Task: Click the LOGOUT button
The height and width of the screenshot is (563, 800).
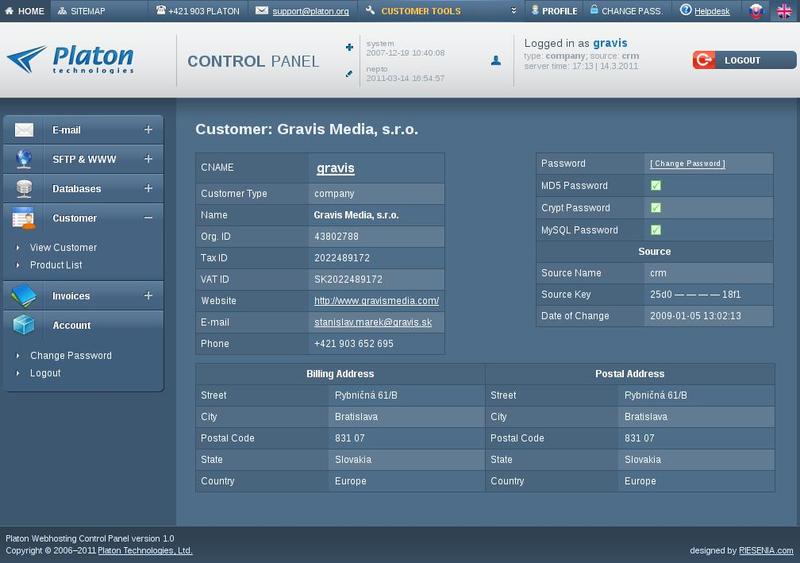Action: click(x=744, y=60)
